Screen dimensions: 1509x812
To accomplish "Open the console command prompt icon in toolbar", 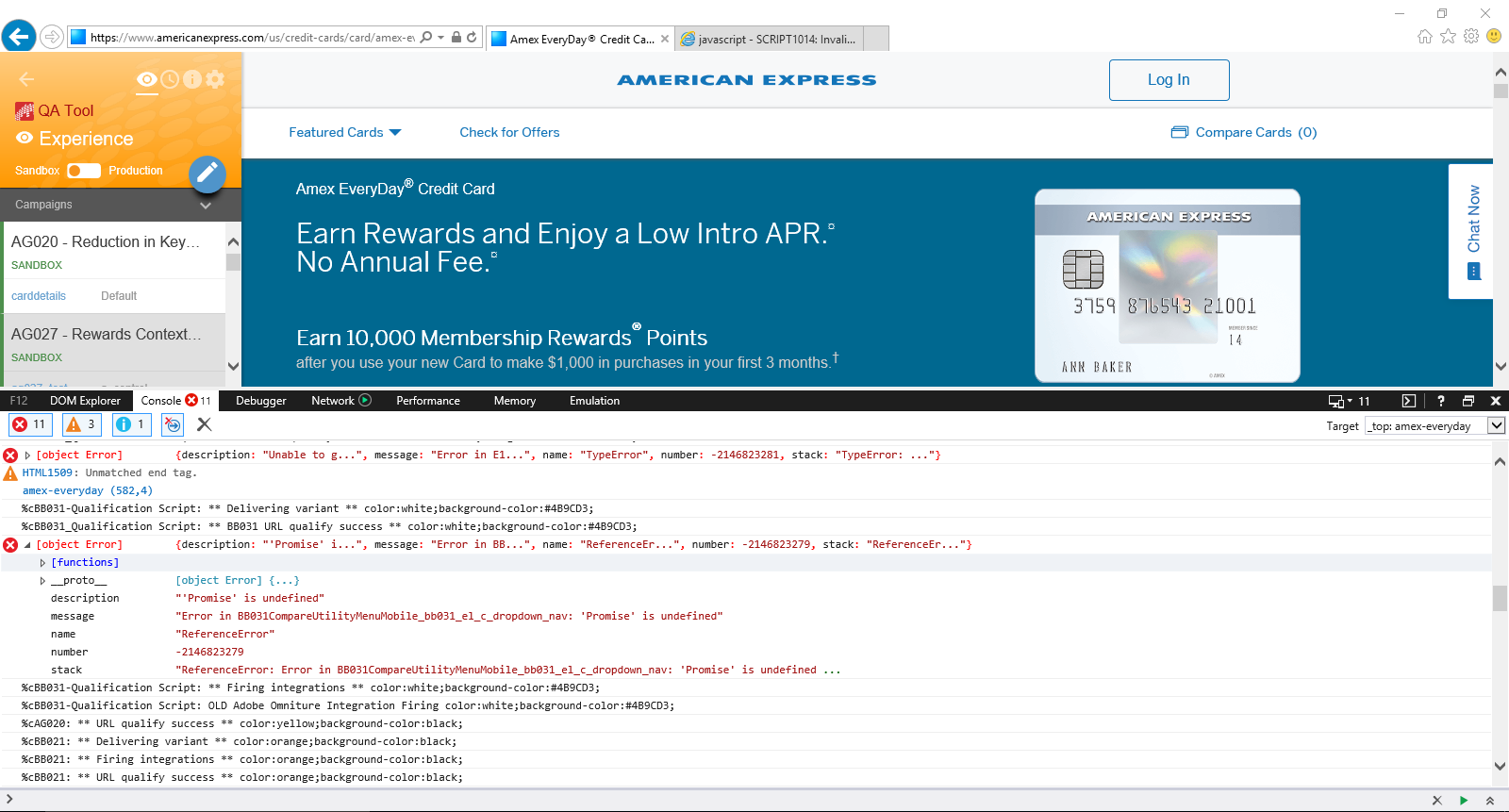I will coord(1409,401).
